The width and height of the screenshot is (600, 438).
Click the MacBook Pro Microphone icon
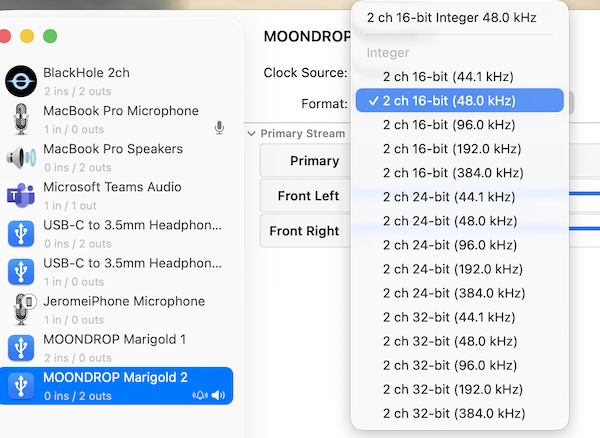tap(21, 119)
